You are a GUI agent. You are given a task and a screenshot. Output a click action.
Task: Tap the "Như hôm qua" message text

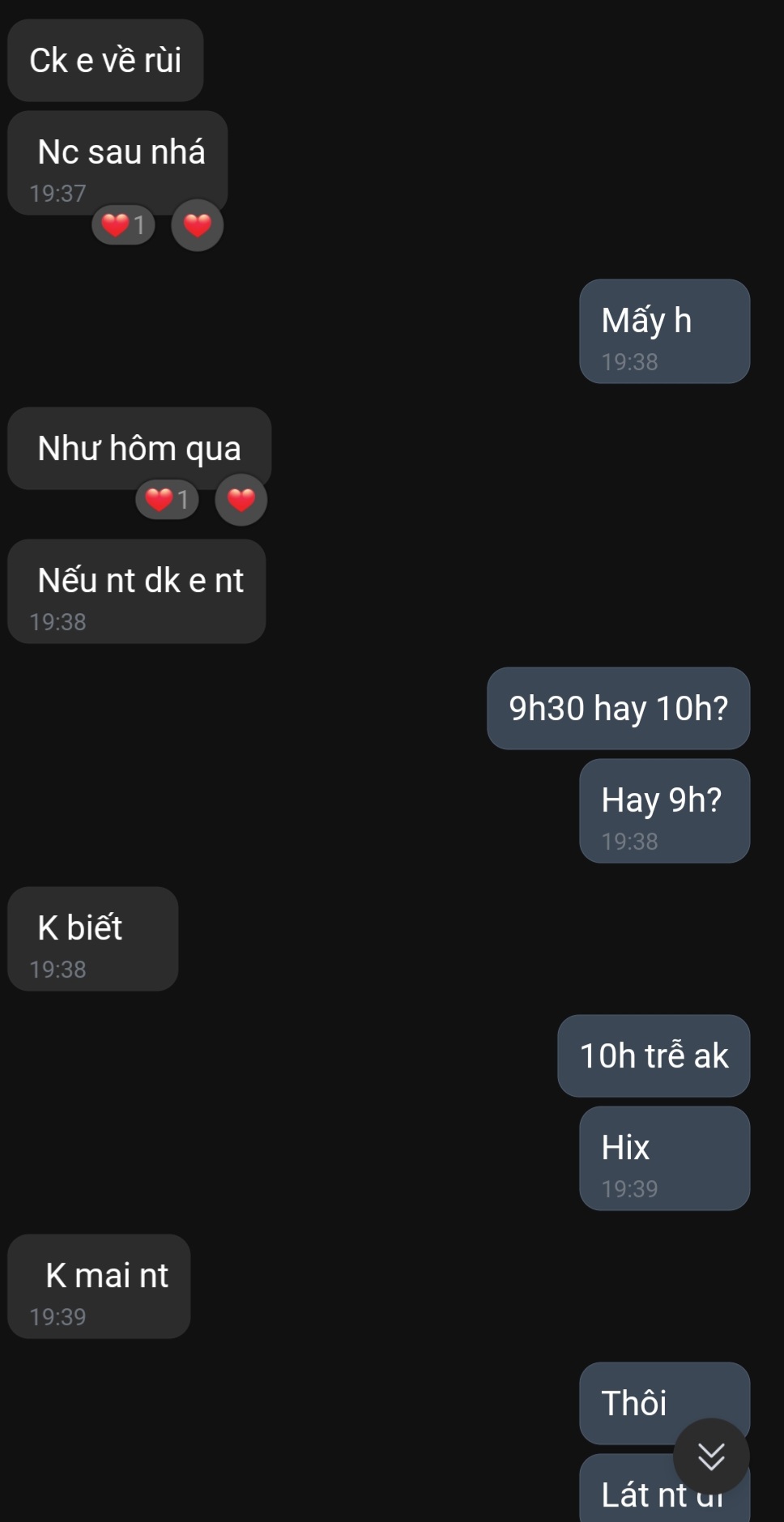point(138,448)
